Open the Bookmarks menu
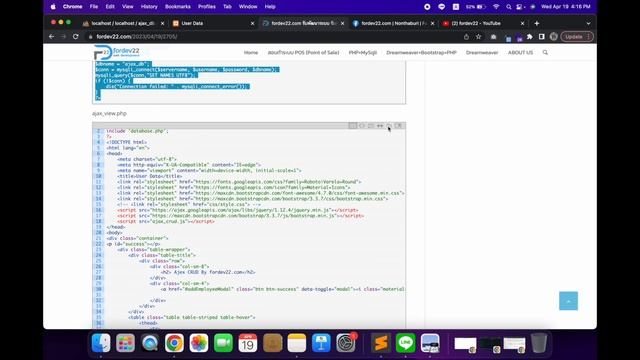 coord(178,7)
